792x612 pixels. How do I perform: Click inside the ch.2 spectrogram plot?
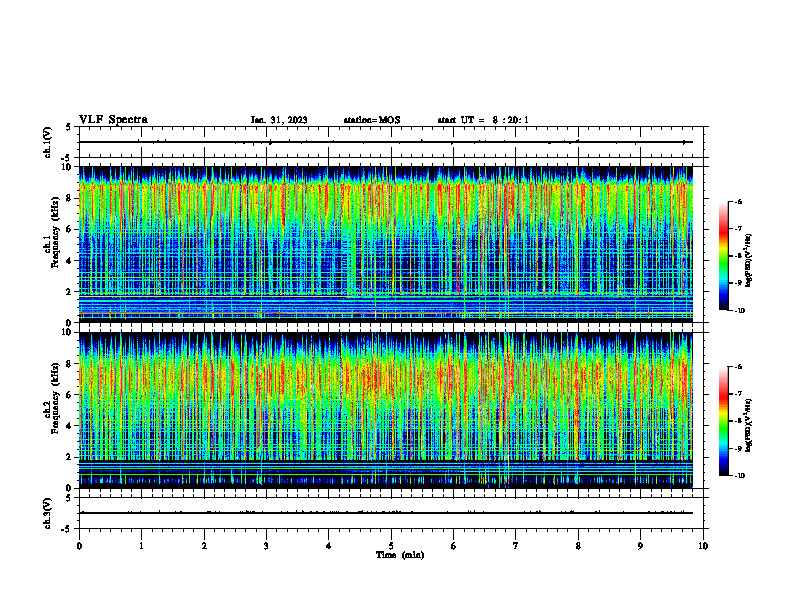pos(385,410)
